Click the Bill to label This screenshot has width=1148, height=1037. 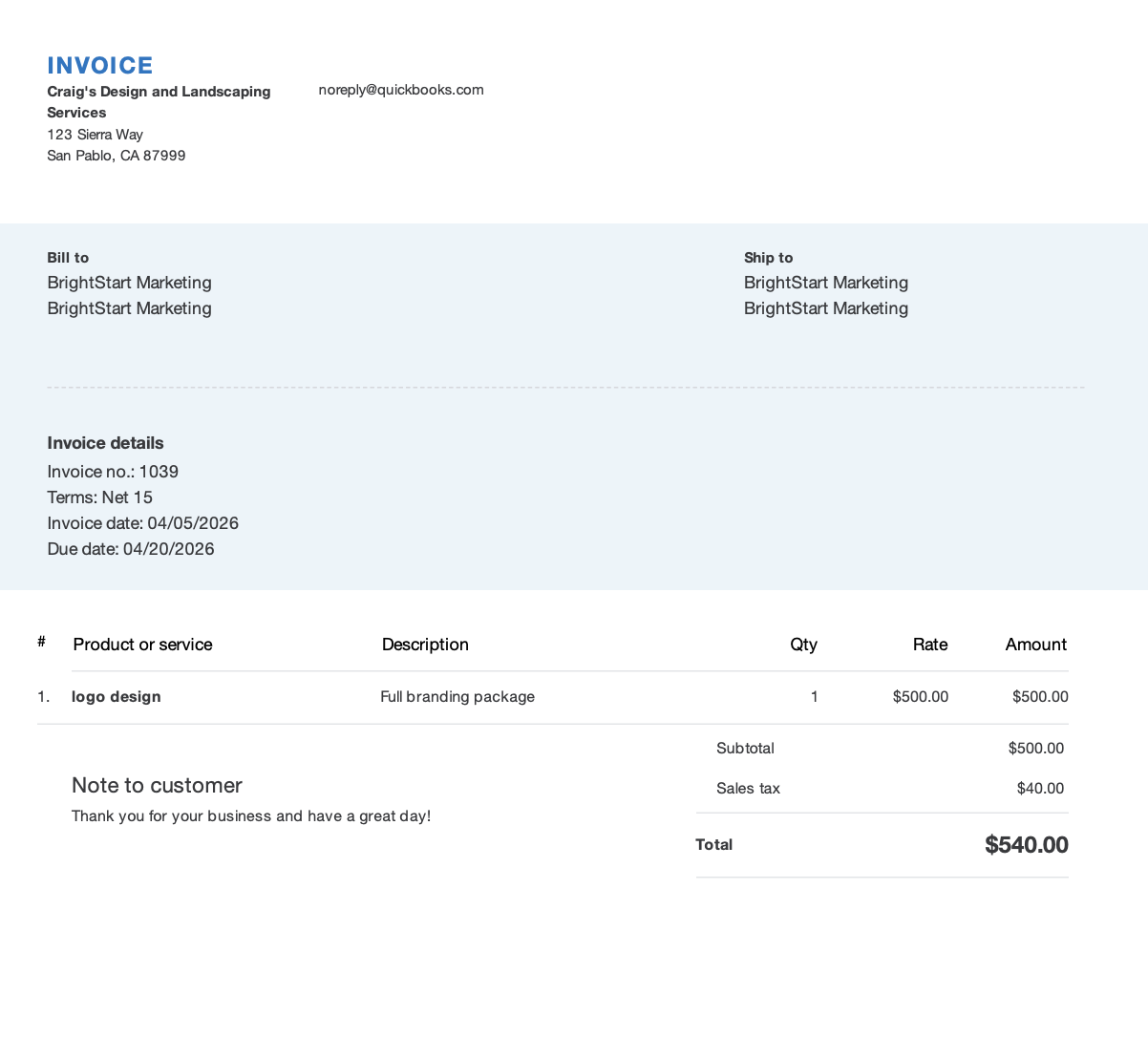[68, 258]
